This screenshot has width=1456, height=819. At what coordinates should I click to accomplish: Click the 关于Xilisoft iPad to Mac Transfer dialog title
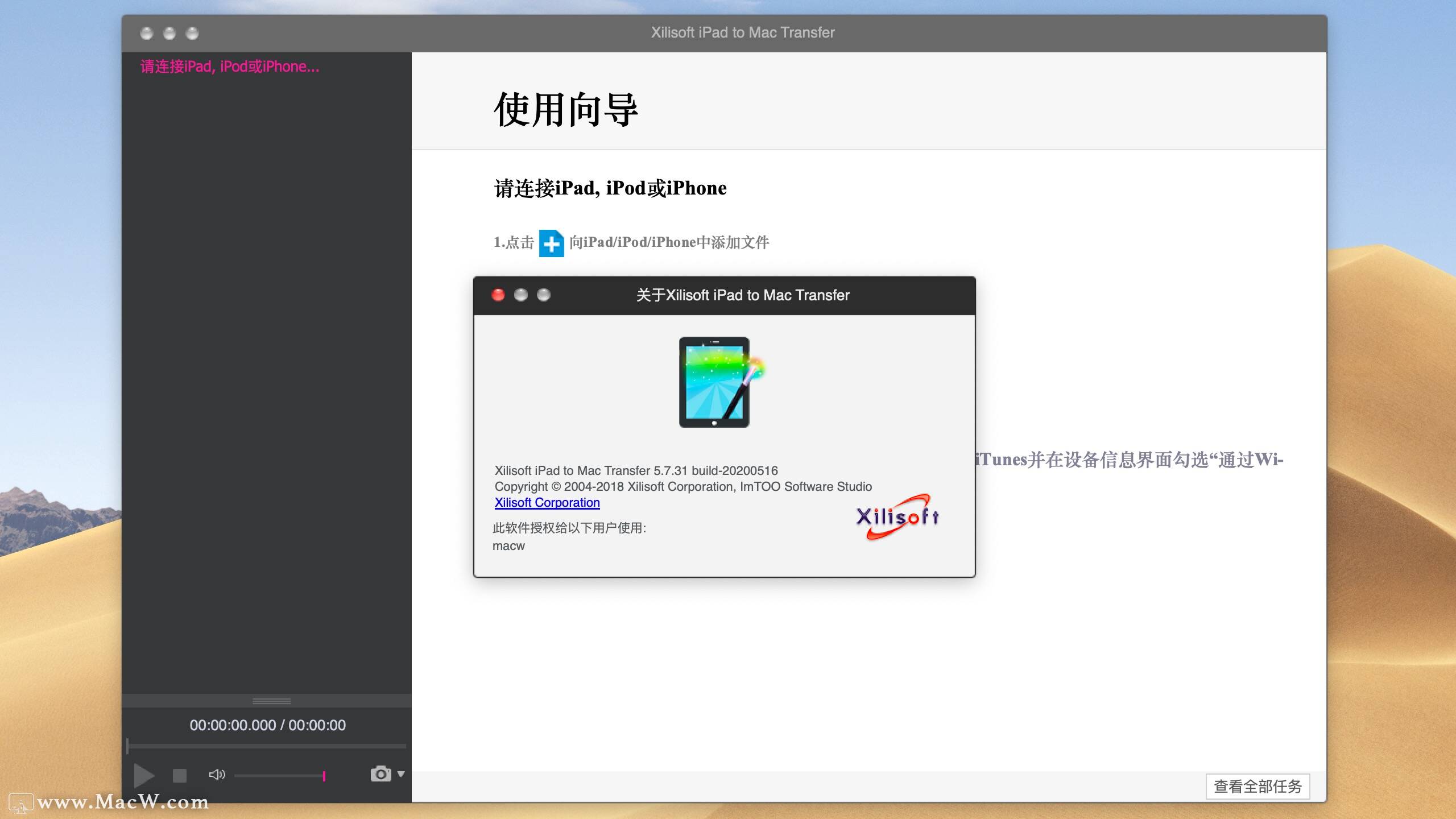[x=743, y=295]
